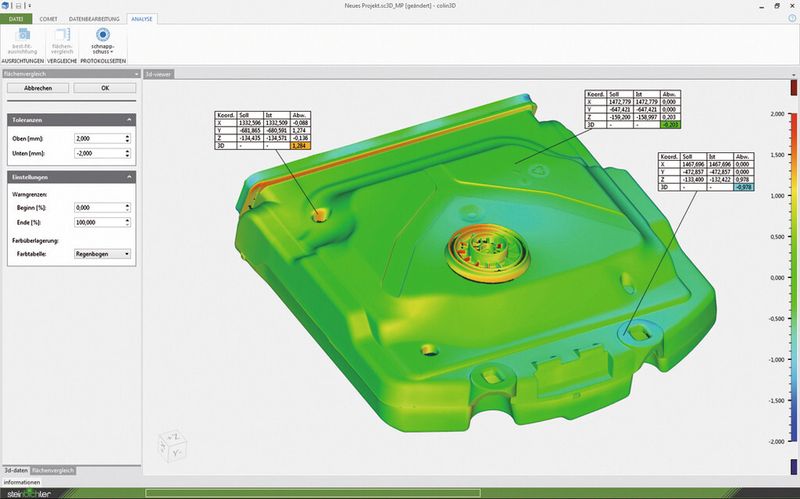Viewport: 800px width, 499px height.
Task: Click the dark red over-tolerance swatch
Action: click(793, 88)
